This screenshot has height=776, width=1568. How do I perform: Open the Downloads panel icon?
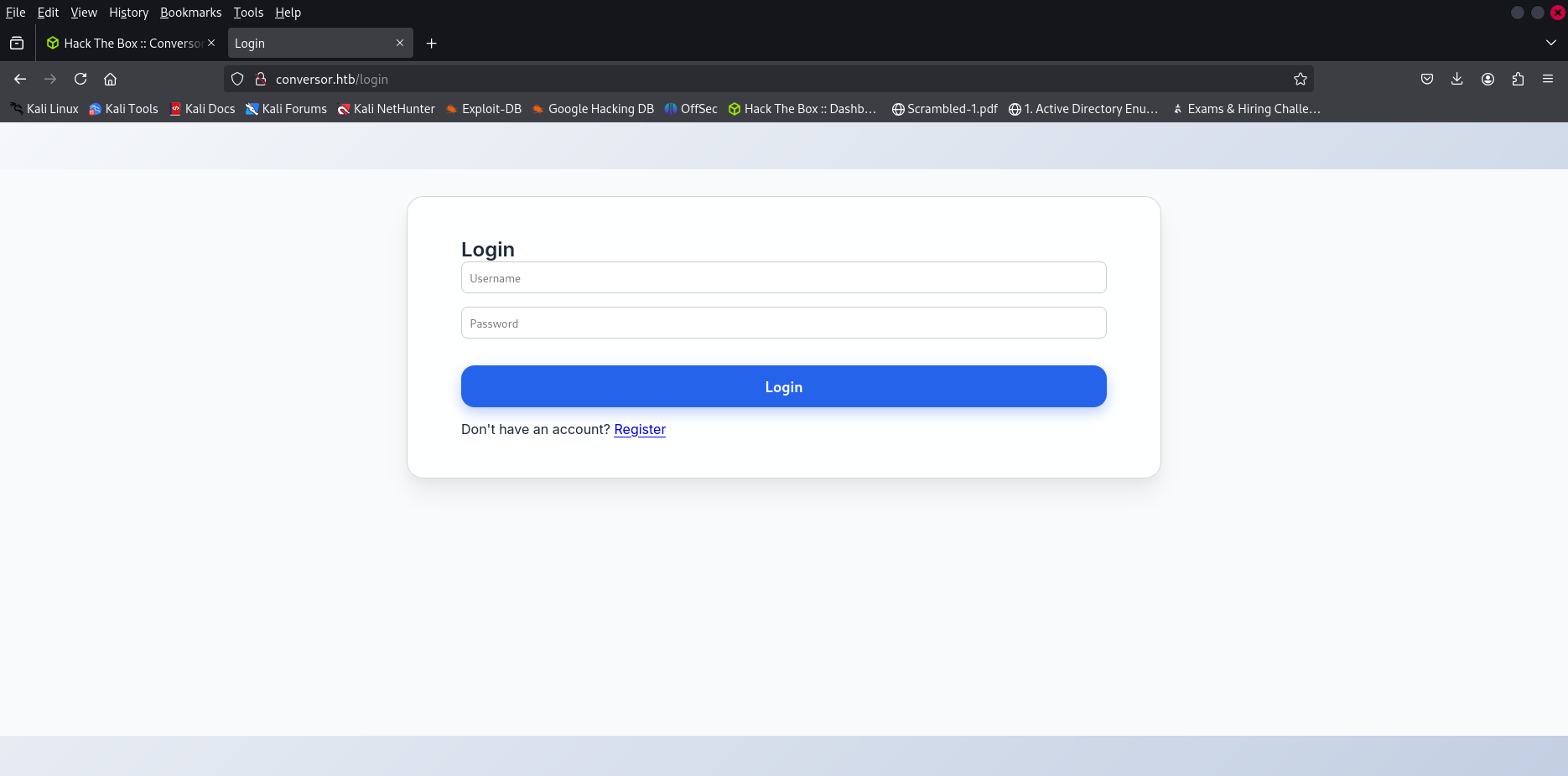pyautogui.click(x=1456, y=79)
